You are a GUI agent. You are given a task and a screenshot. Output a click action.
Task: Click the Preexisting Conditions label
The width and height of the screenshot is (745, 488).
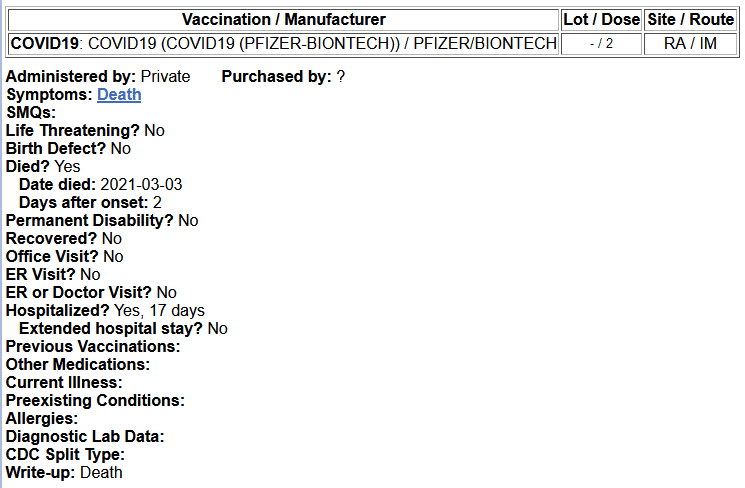(x=95, y=400)
